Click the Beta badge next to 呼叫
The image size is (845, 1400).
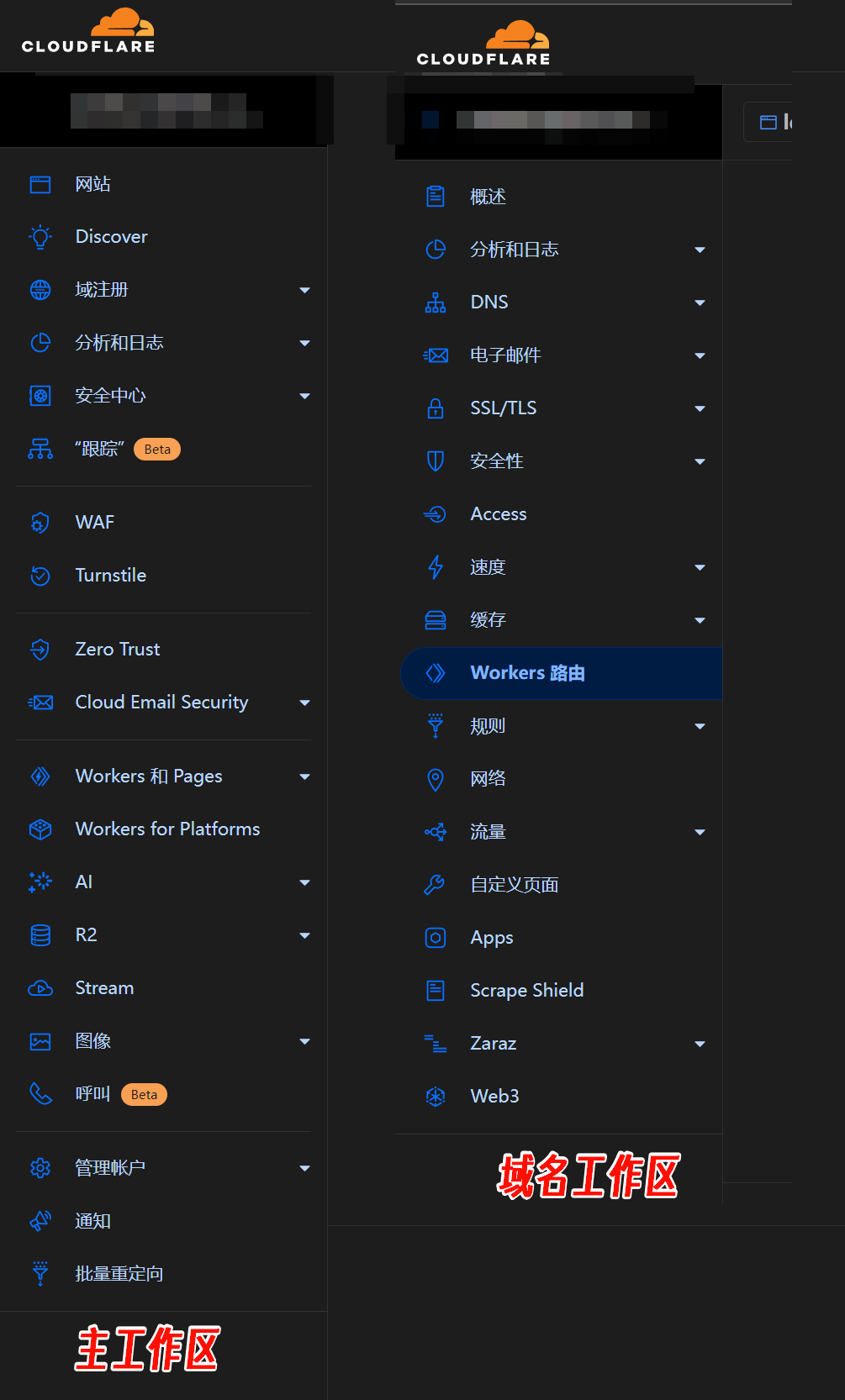[x=144, y=1094]
